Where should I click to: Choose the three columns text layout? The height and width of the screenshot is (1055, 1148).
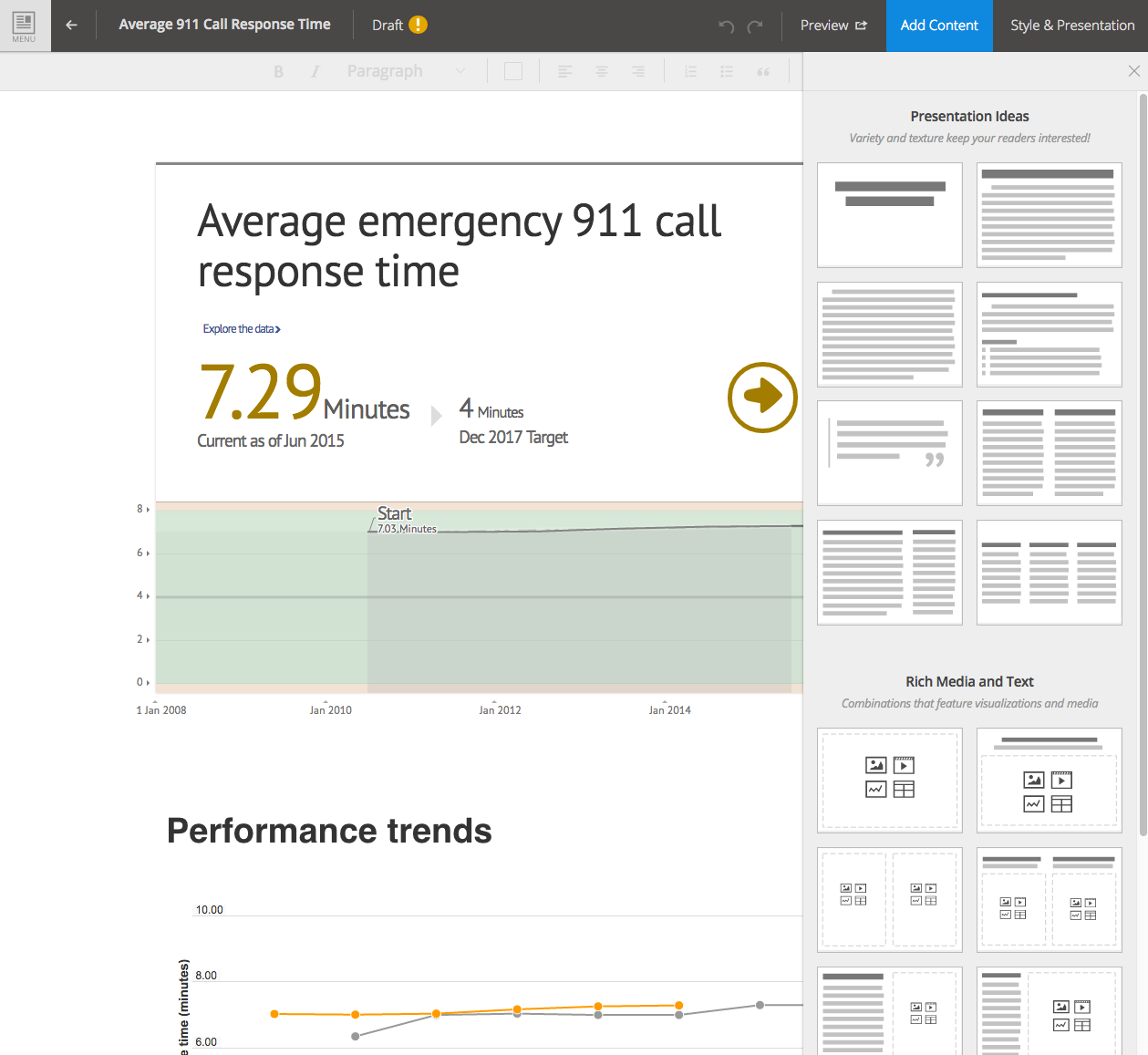click(x=1049, y=573)
